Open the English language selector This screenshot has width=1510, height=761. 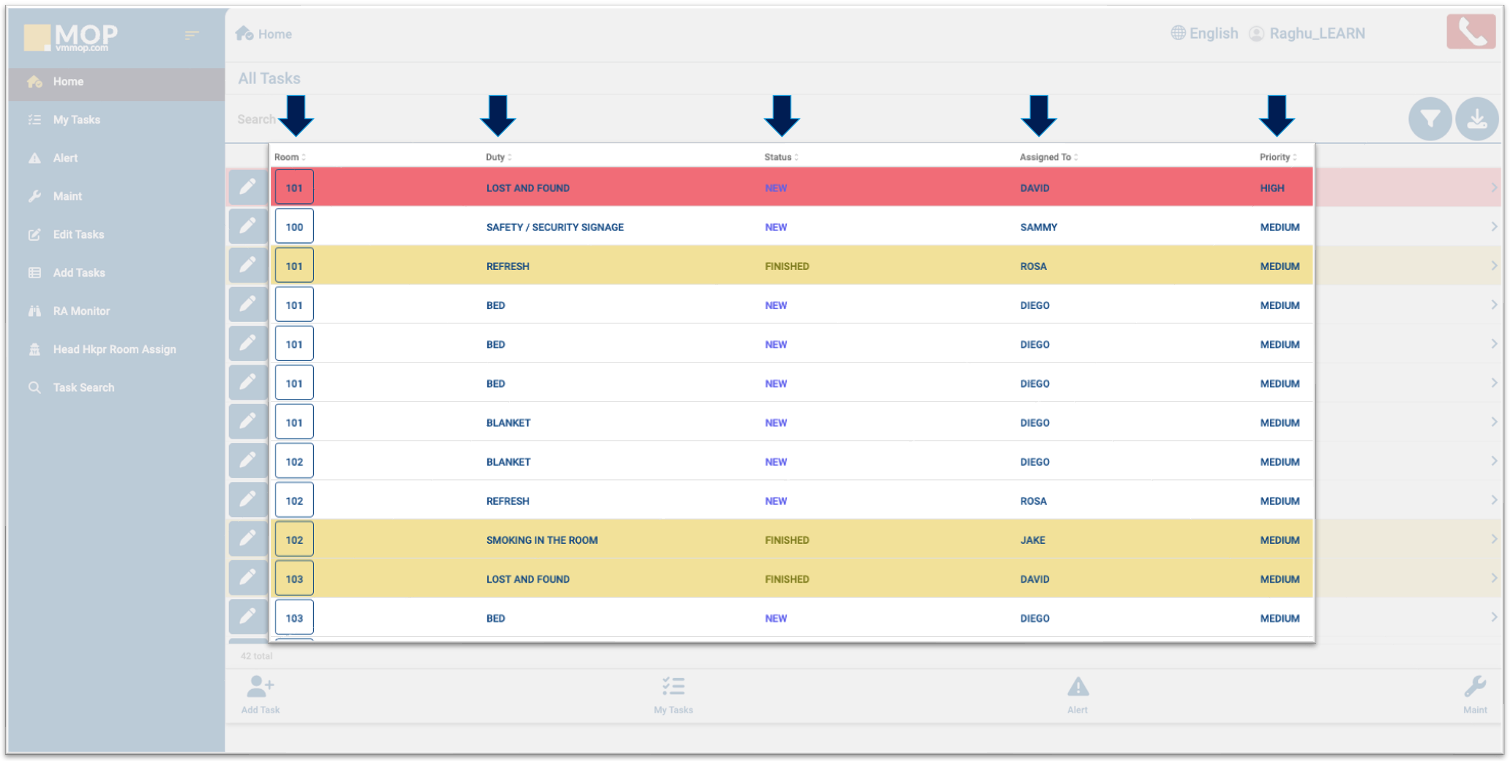[1204, 34]
